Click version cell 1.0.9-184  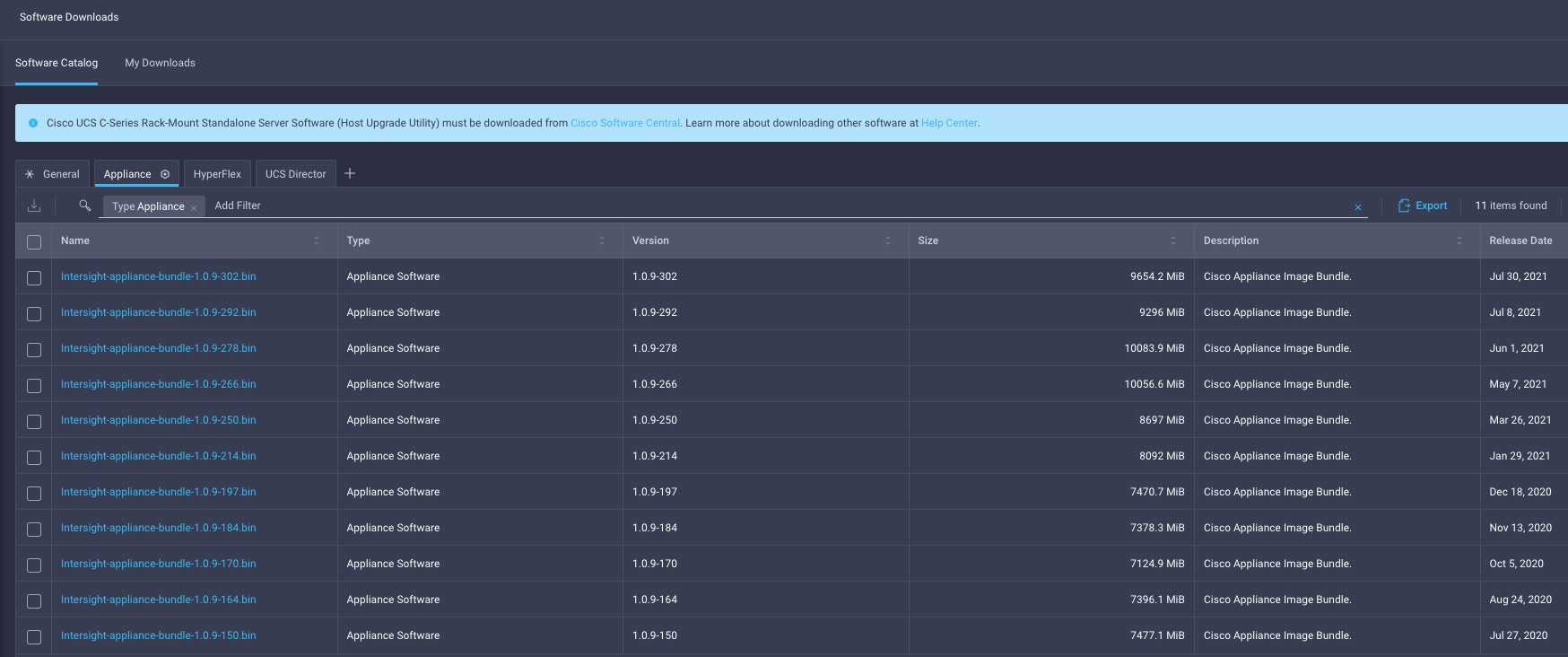[655, 528]
